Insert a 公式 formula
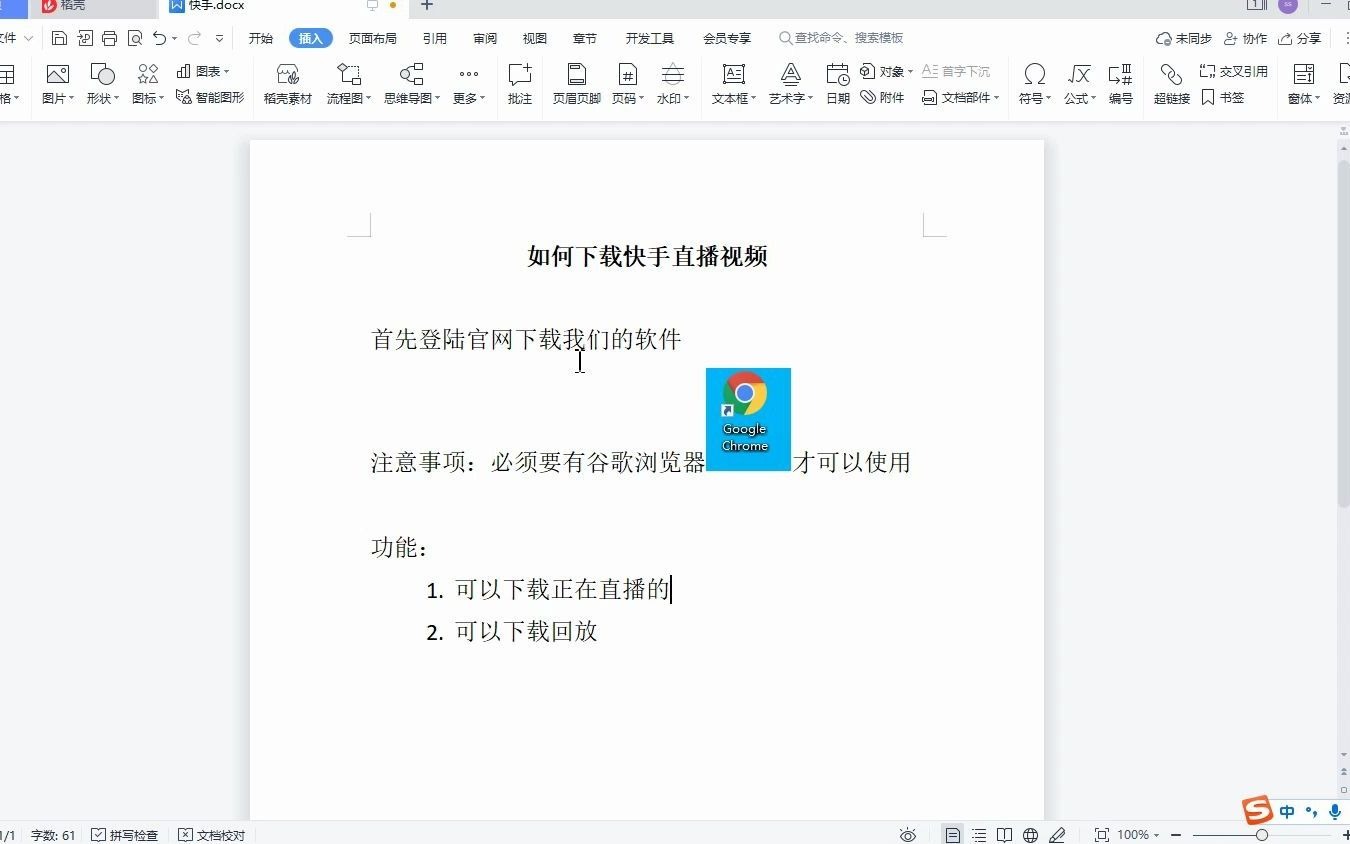 tap(1080, 85)
